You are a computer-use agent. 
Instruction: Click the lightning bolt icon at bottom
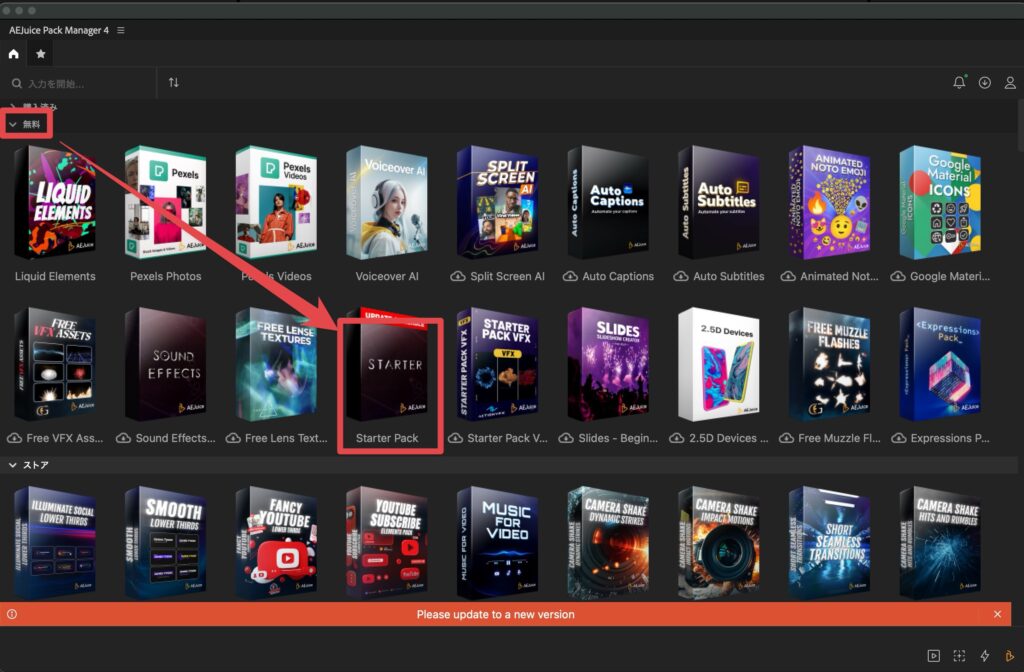coord(984,656)
